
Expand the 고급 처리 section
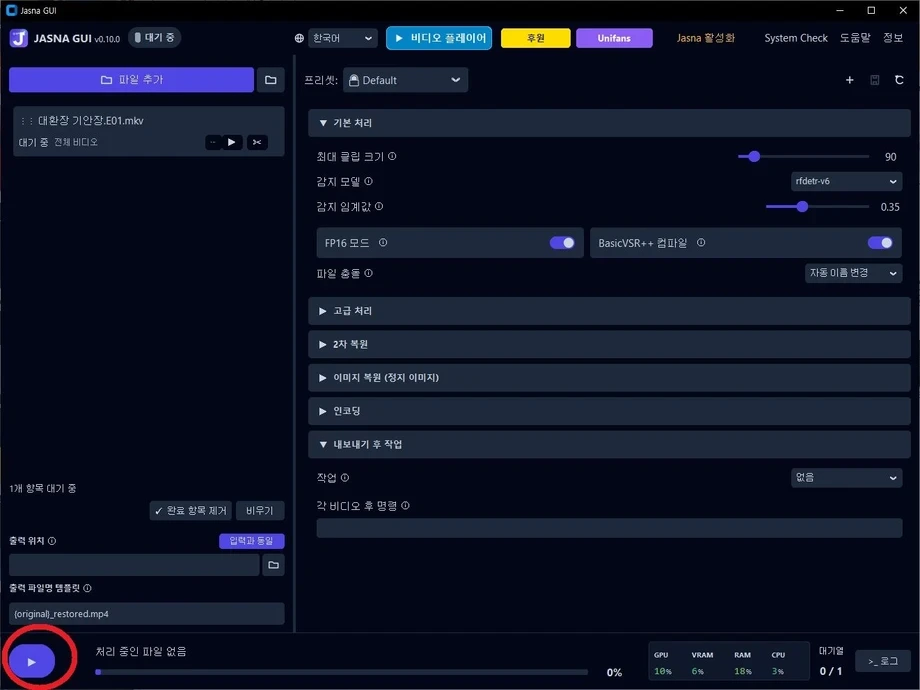coord(609,311)
